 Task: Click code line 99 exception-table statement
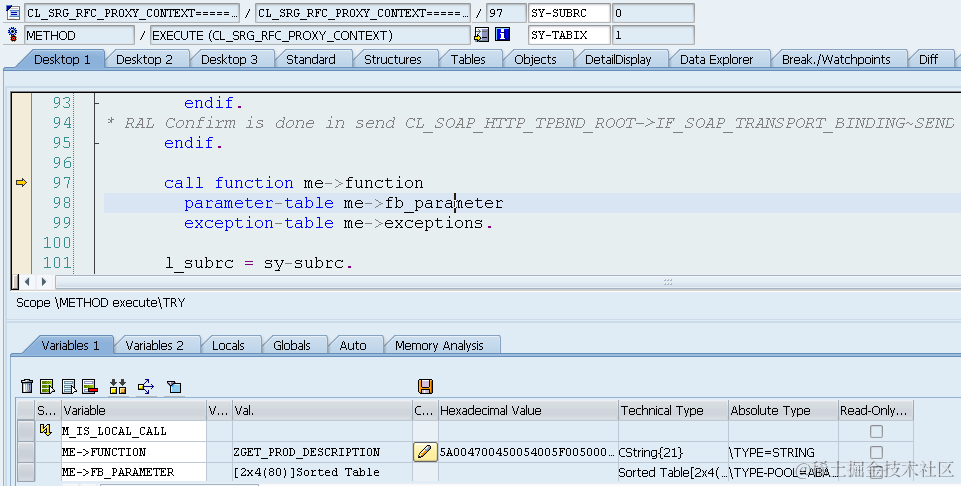[338, 223]
